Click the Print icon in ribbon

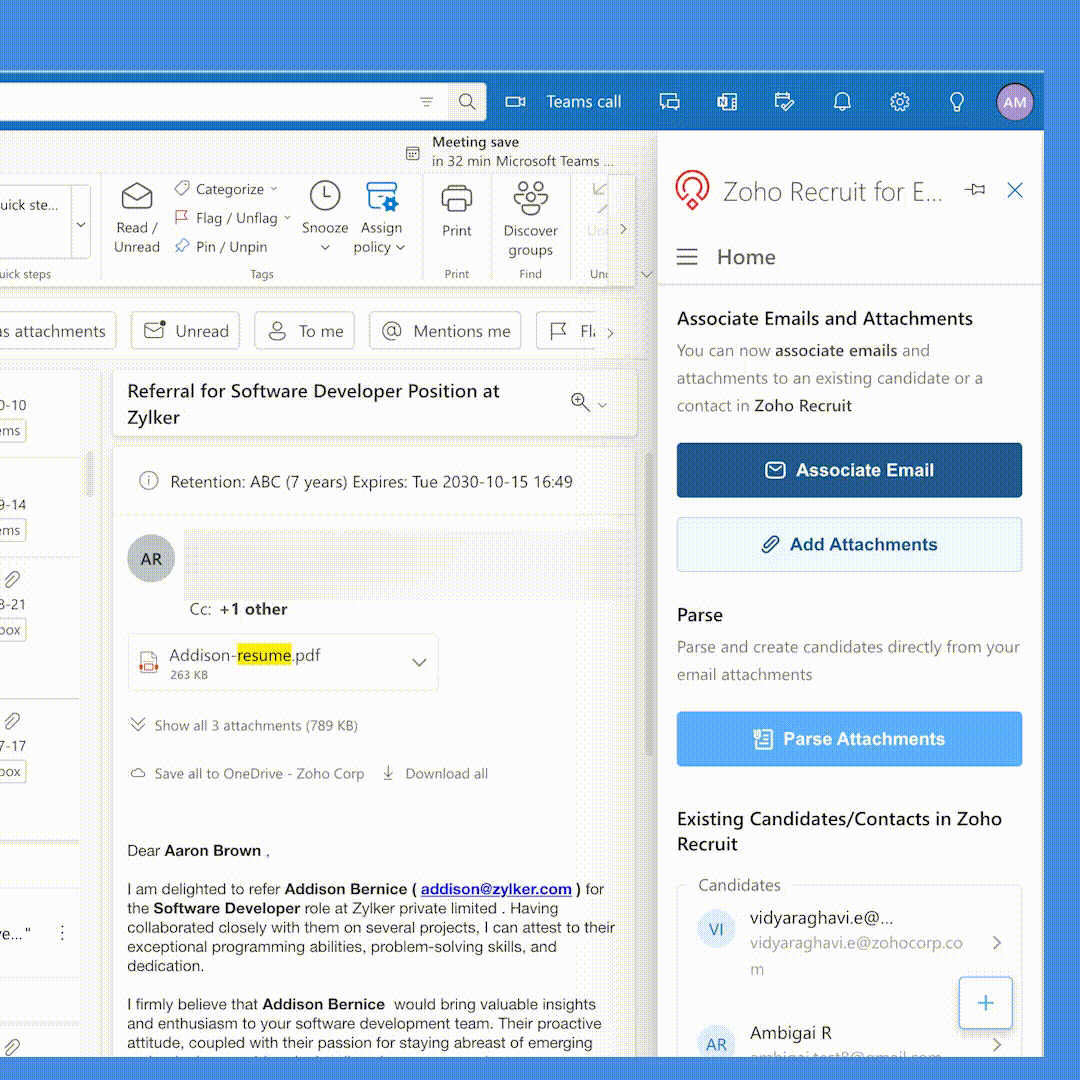coord(457,211)
